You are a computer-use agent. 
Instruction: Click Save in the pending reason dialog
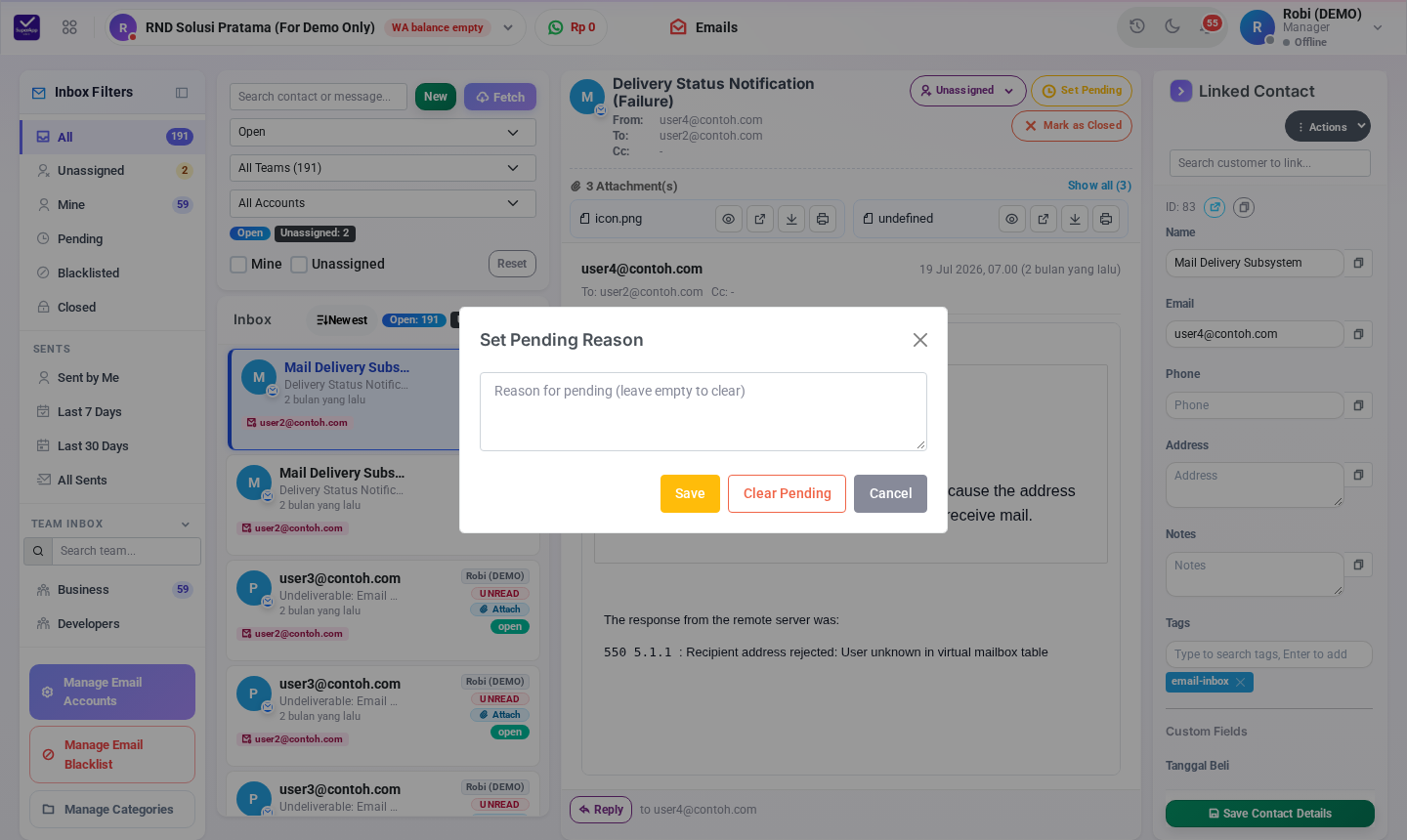690,493
